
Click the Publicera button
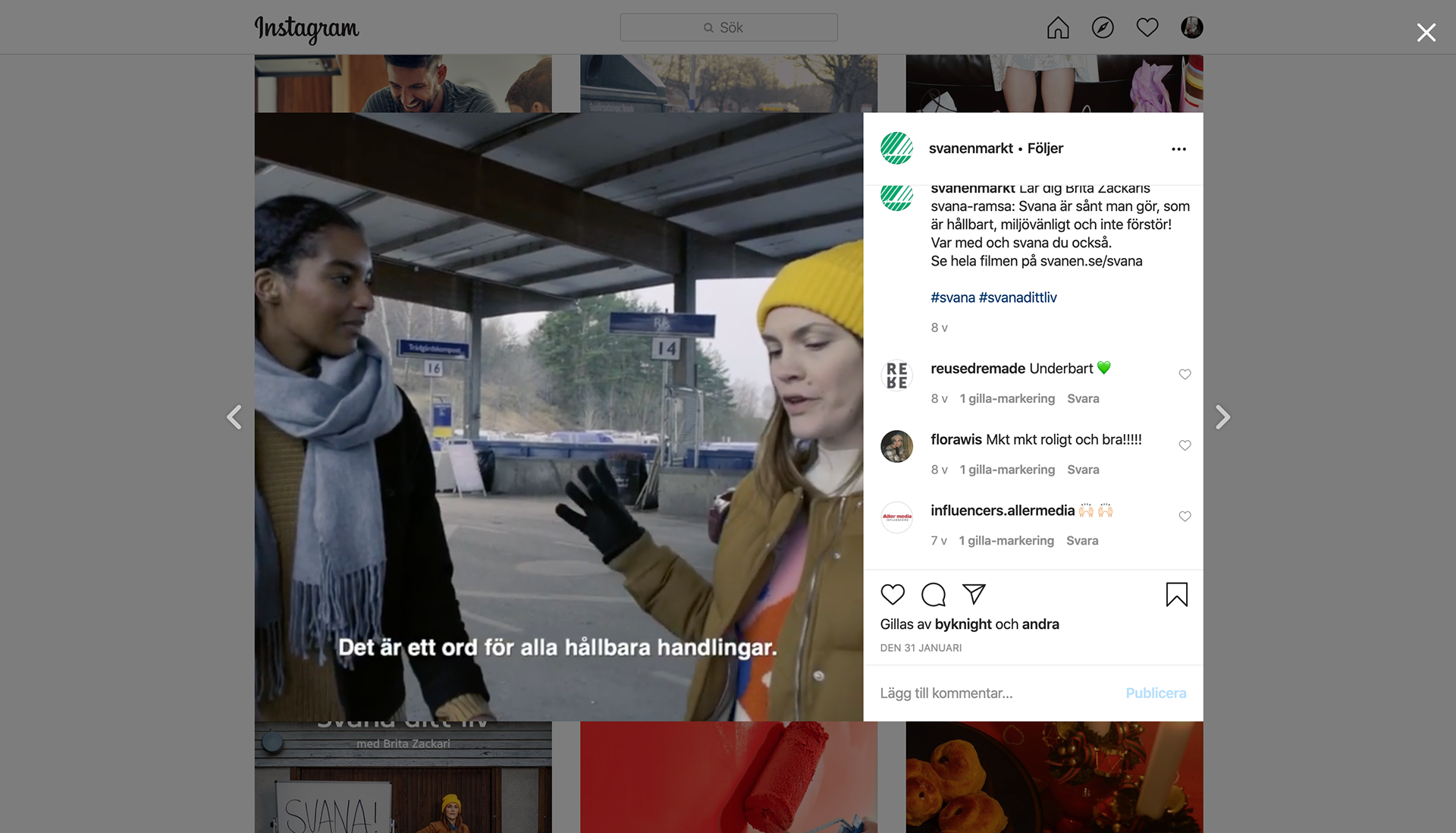1156,693
